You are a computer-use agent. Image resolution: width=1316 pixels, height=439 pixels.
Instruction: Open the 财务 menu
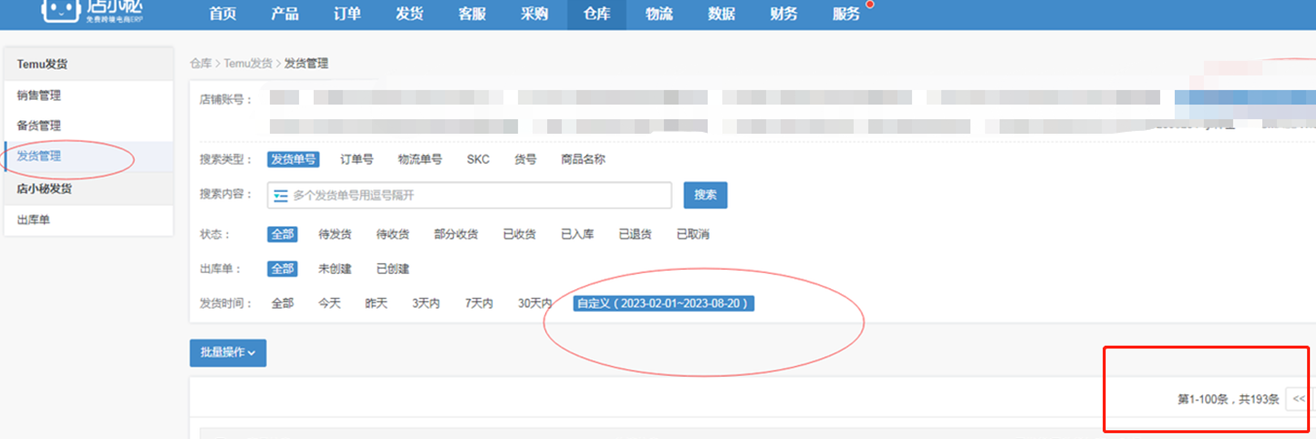784,14
